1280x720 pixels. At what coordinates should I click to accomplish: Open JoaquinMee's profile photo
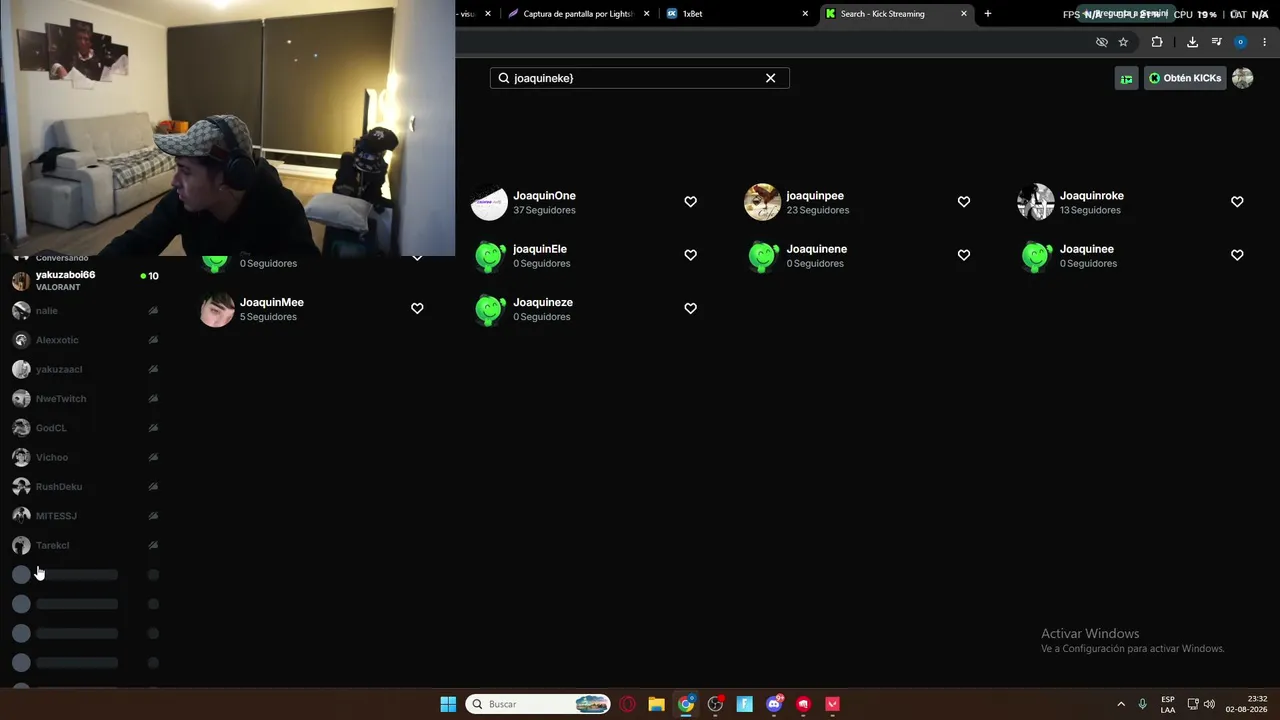[217, 309]
